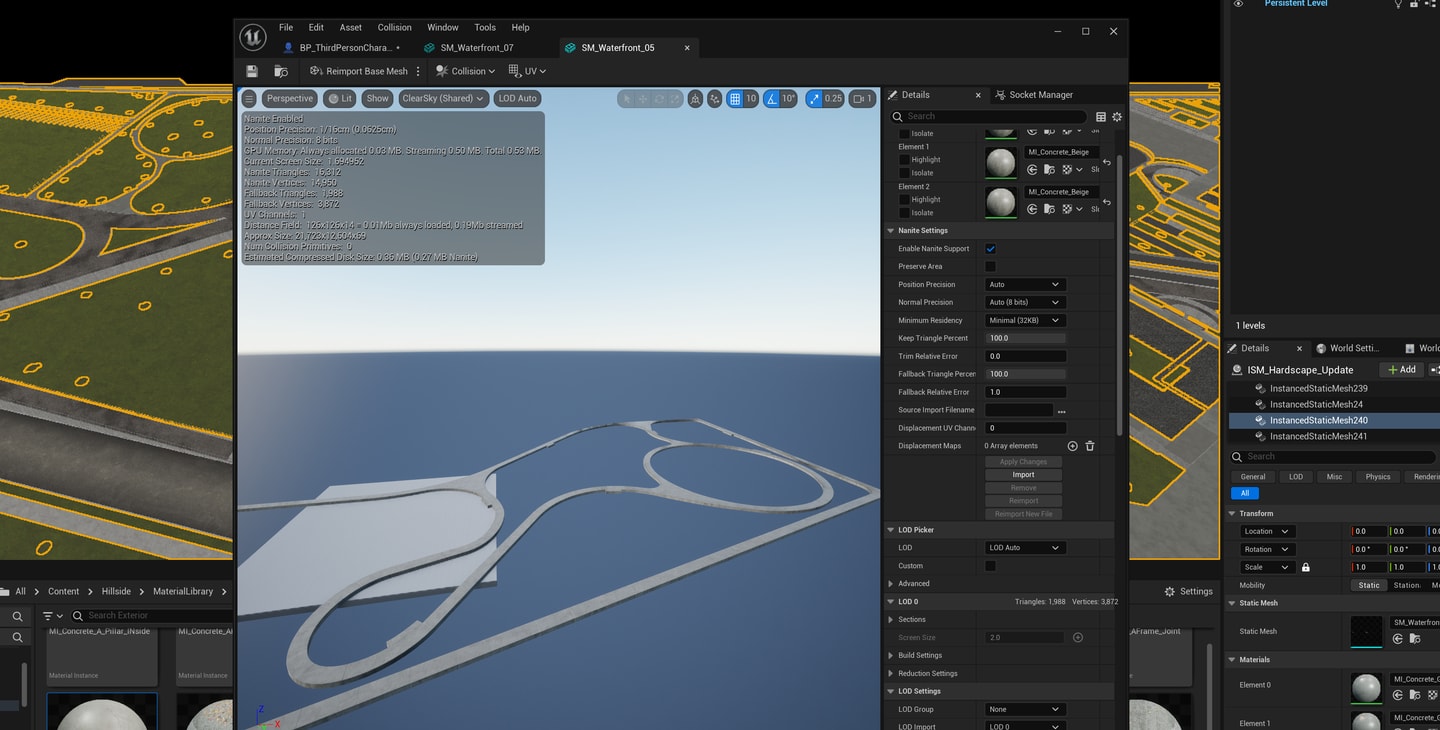Open Normal Precision dropdown
This screenshot has height=730, width=1440.
(x=1025, y=302)
